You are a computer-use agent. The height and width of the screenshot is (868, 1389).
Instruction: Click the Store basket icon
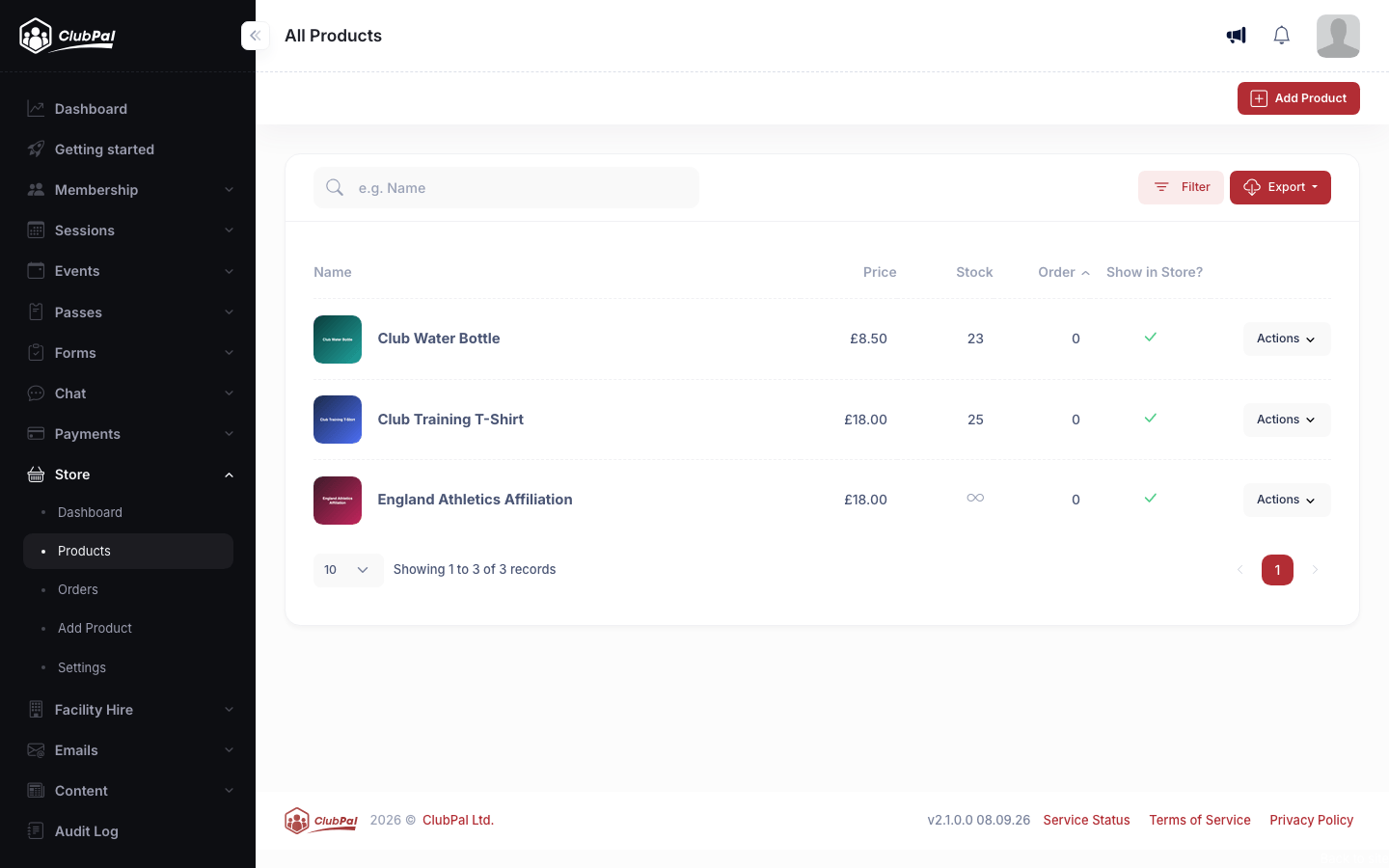pyautogui.click(x=36, y=475)
